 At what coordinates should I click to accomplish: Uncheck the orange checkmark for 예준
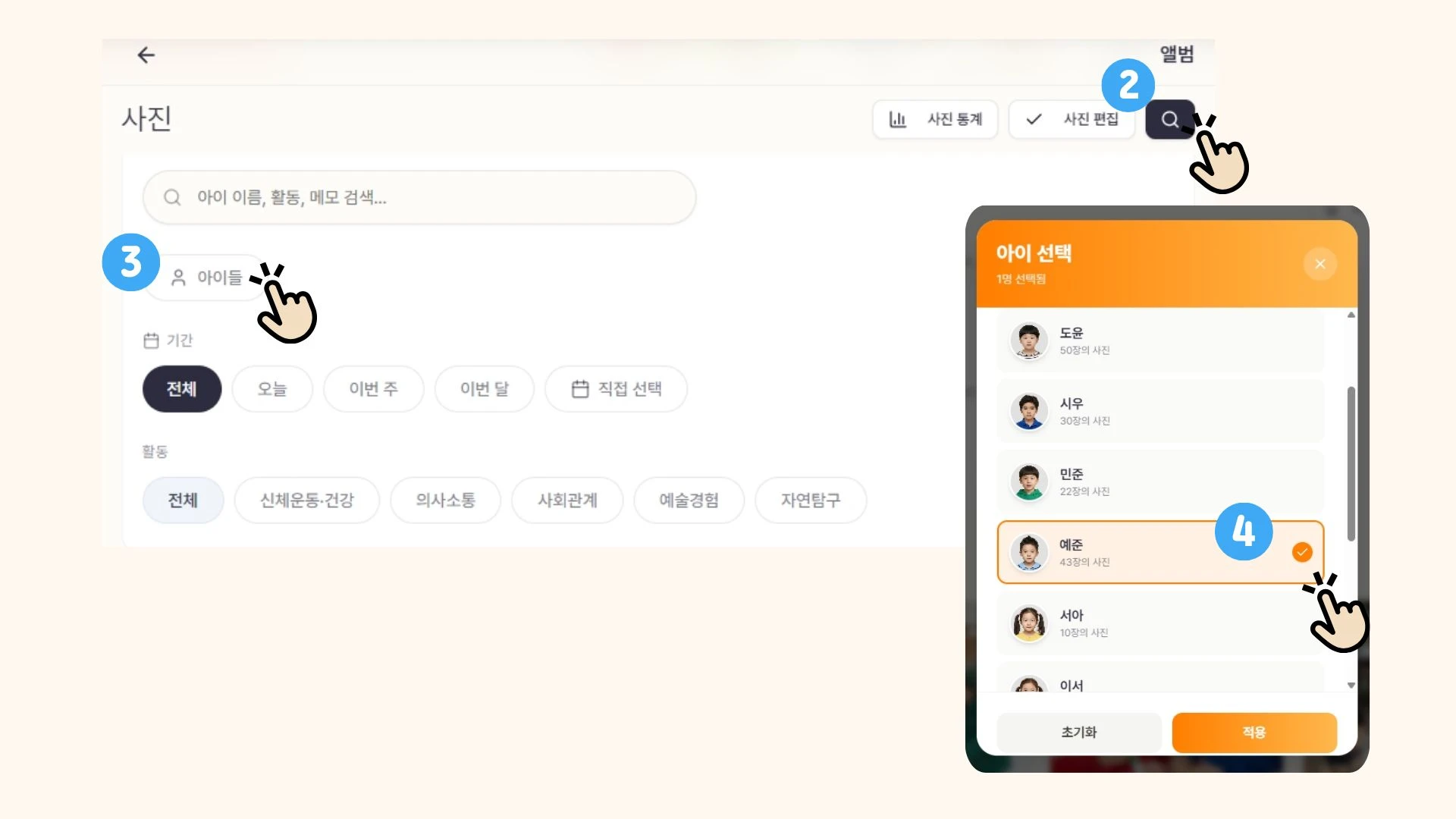[x=1302, y=552]
